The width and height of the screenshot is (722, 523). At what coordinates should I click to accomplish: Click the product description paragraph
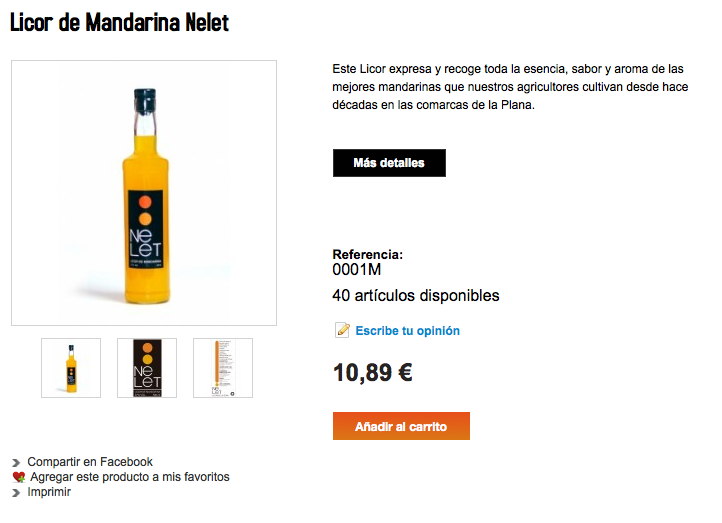510,87
